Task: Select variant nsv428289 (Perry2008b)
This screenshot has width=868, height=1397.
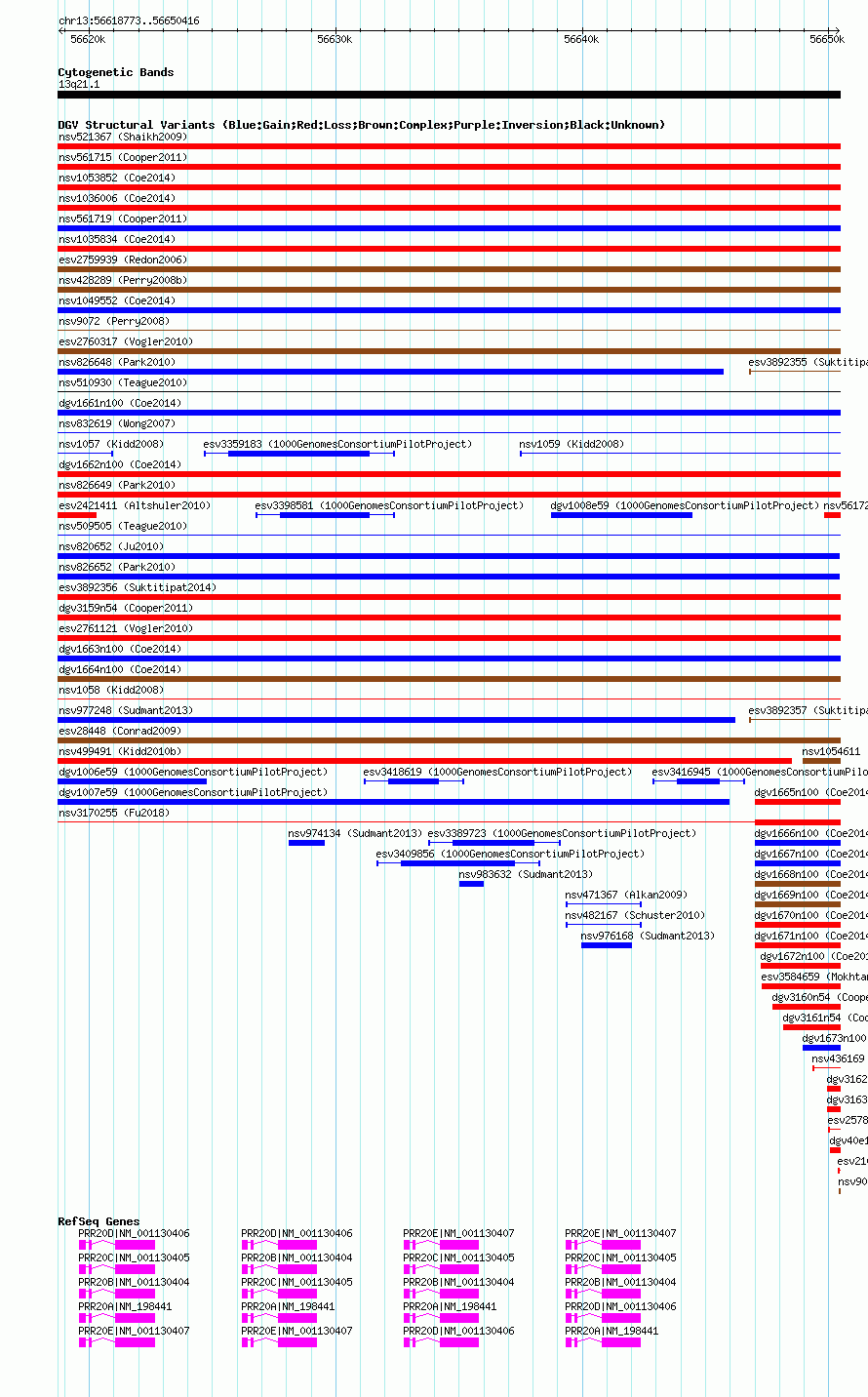Action: point(123,280)
